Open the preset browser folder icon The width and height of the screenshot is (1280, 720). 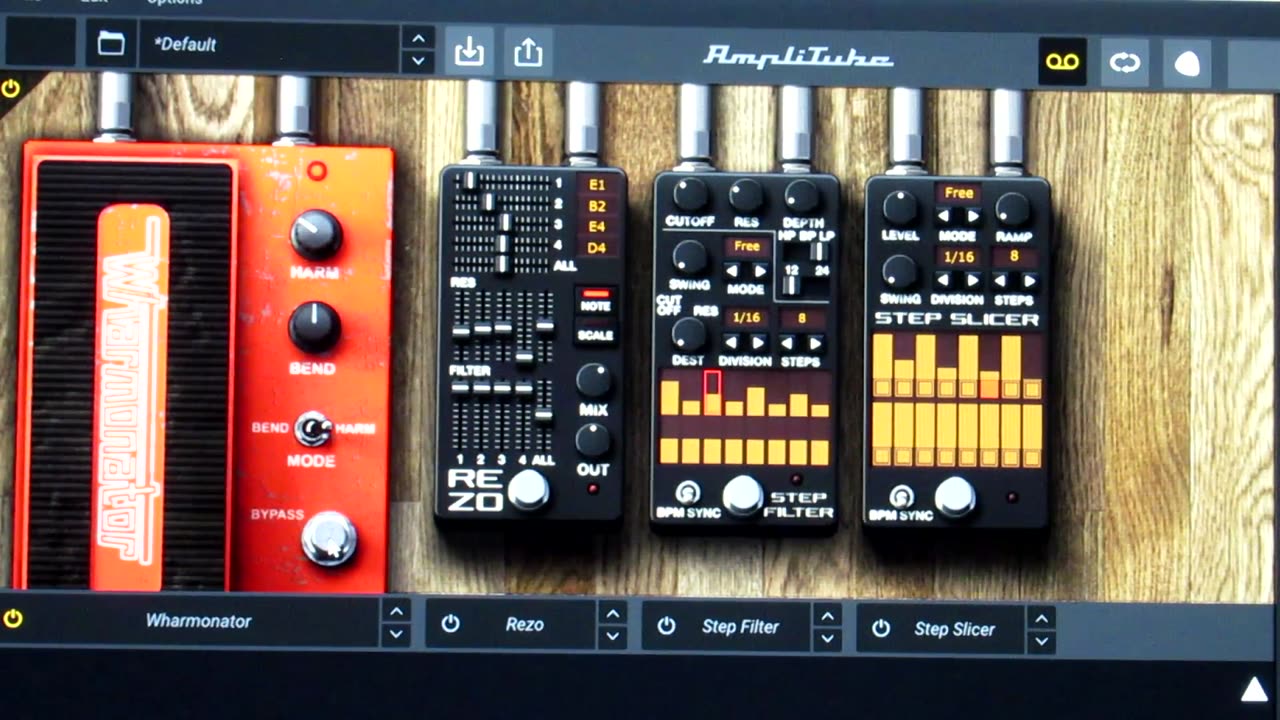point(111,43)
